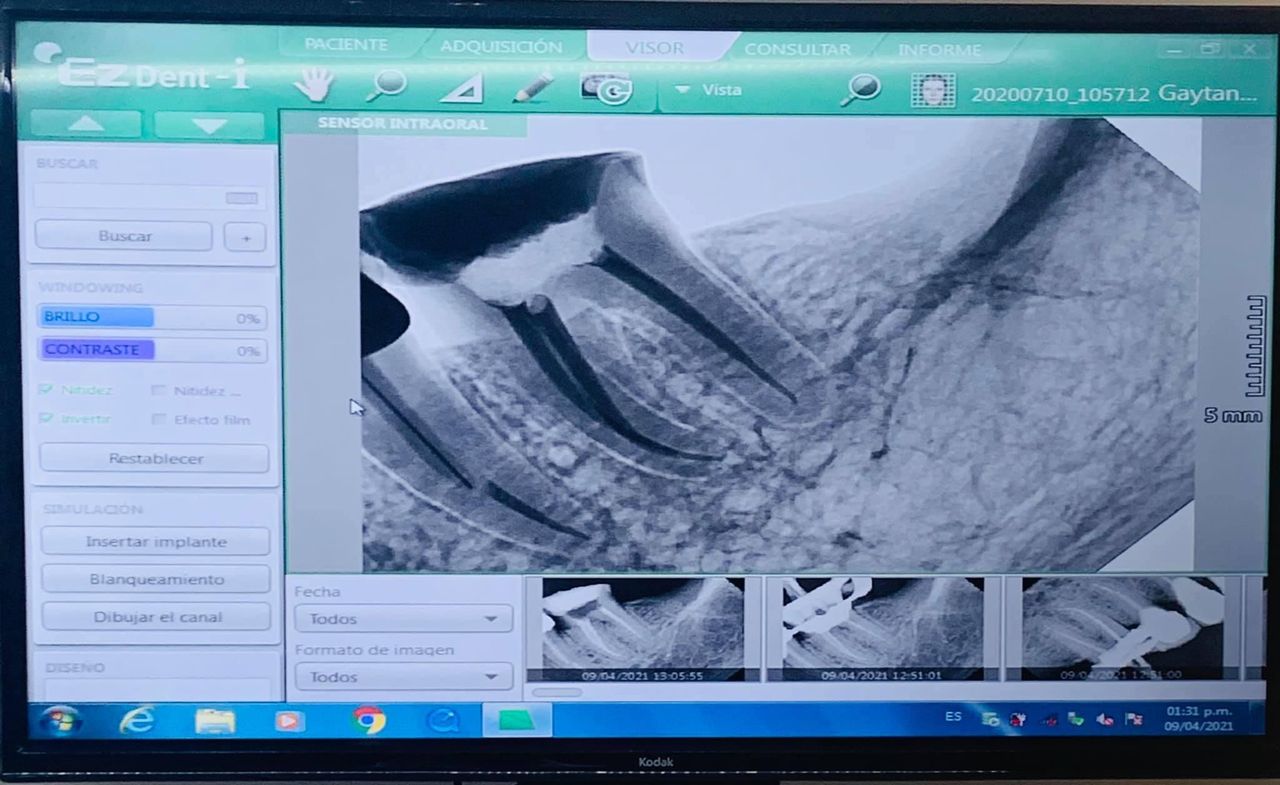
Task: Click the Insertar implante button
Action: point(155,542)
